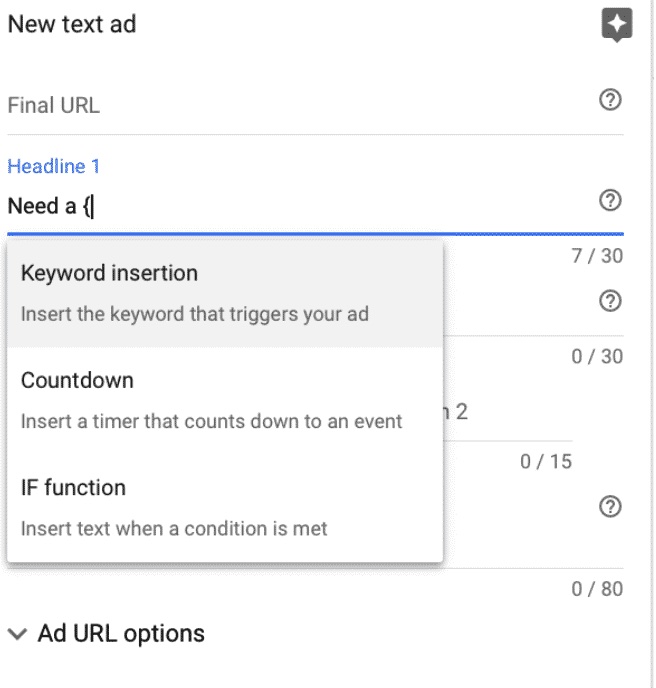Click the Ad URL options label
656x688 pixels.
[121, 634]
